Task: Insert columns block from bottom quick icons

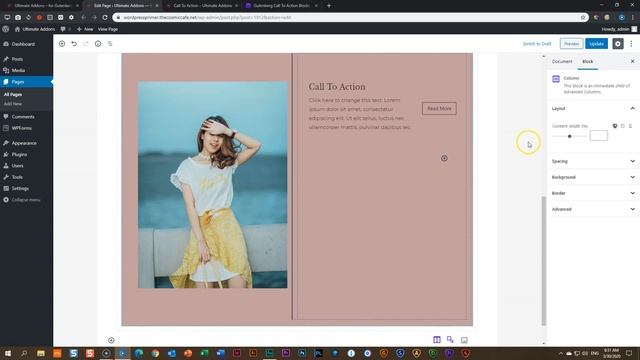Action: pos(437,340)
